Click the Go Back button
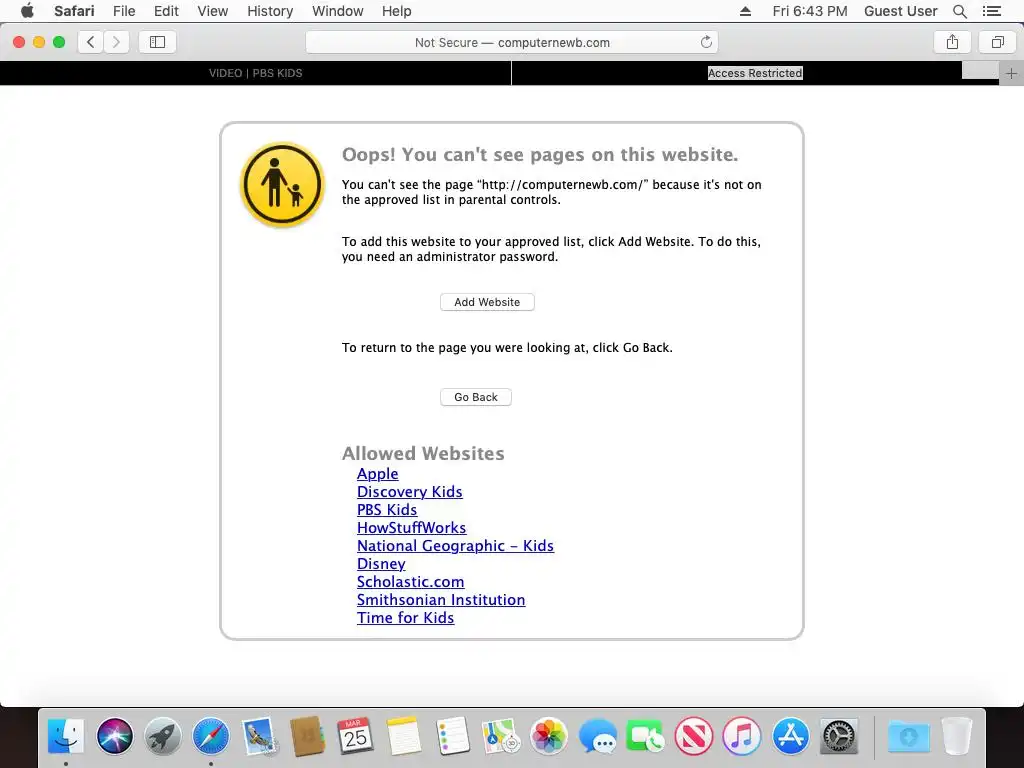This screenshot has width=1024, height=768. click(x=475, y=397)
